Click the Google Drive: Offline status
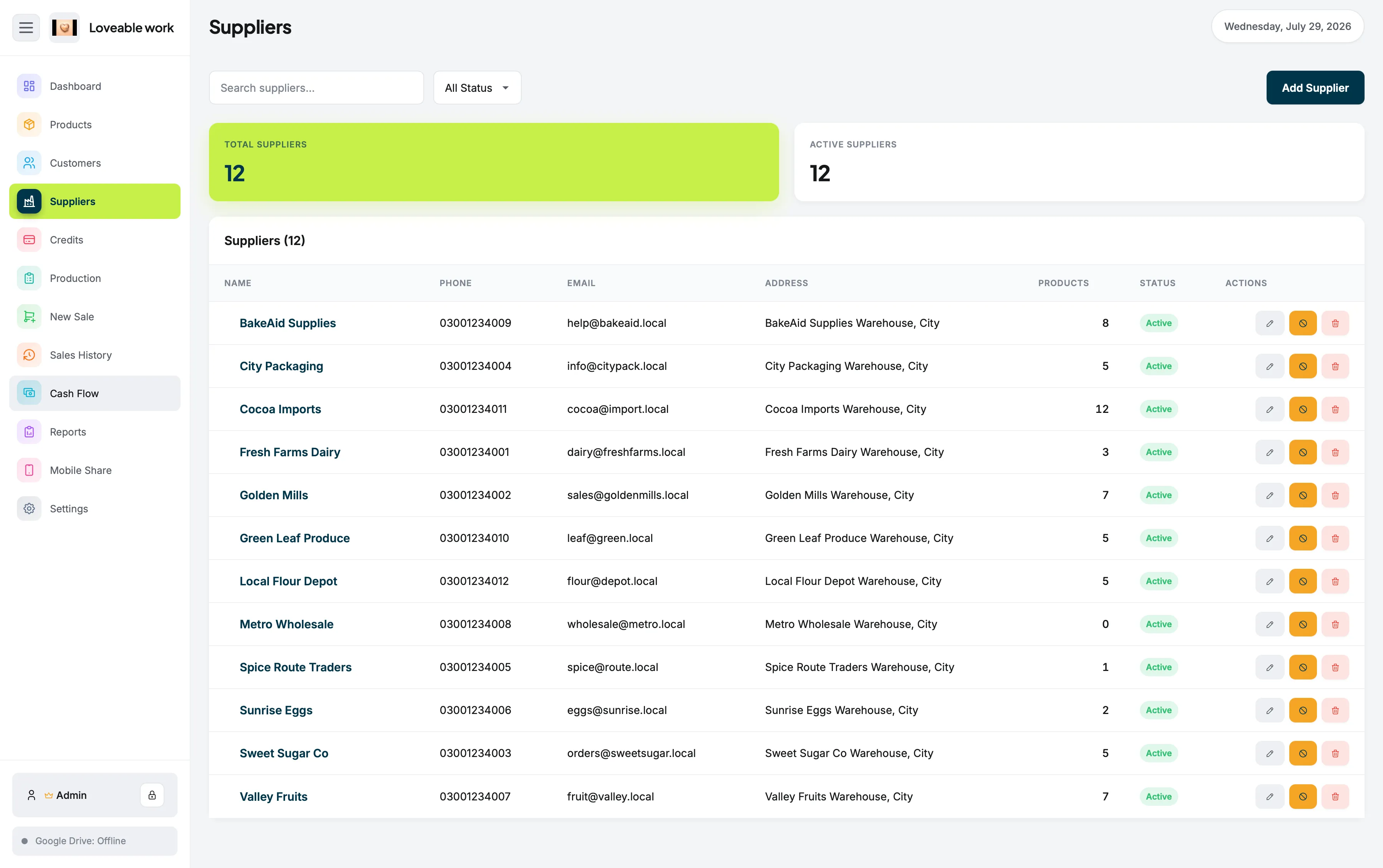 [95, 841]
